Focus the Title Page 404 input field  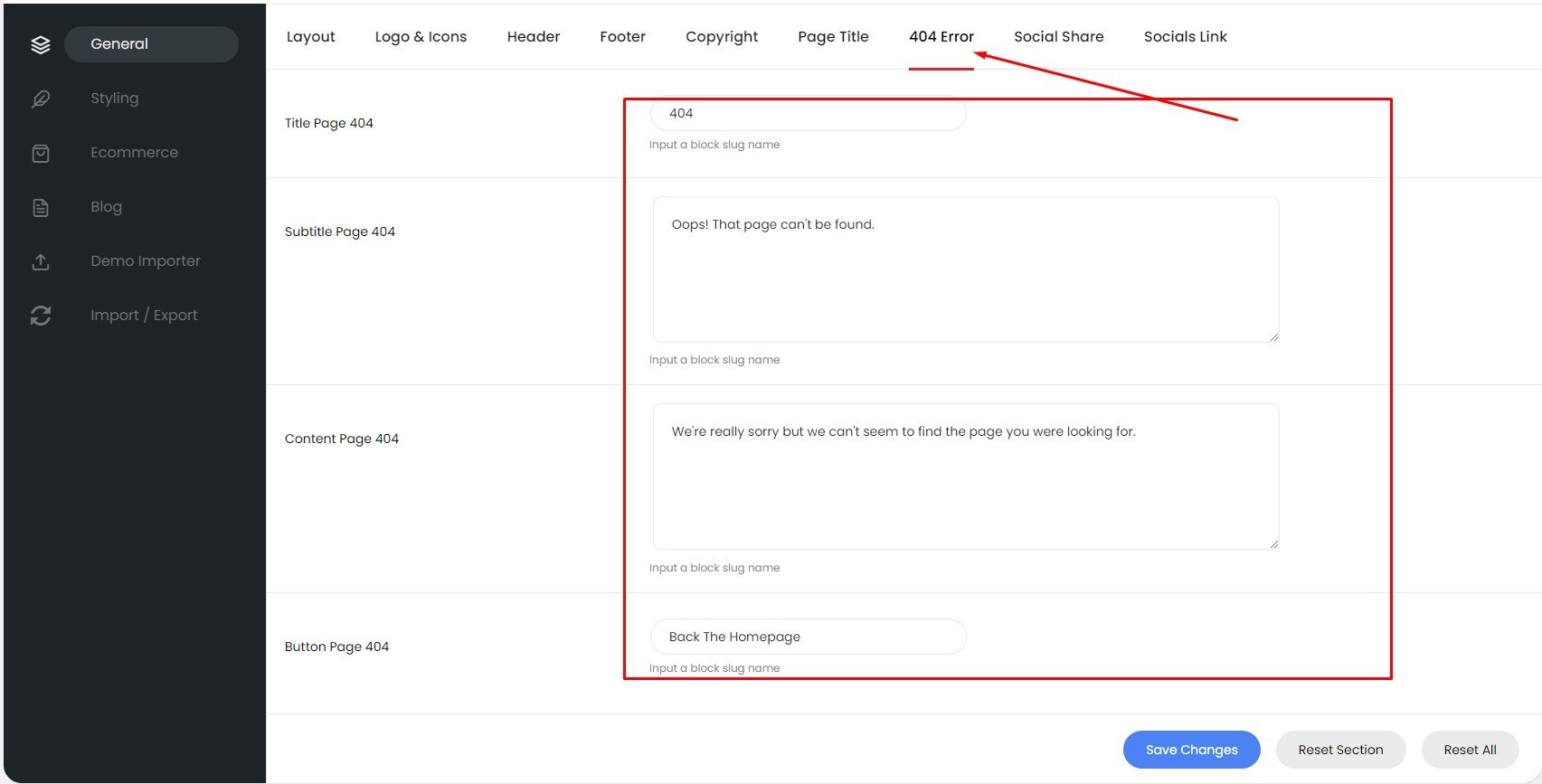[808, 114]
